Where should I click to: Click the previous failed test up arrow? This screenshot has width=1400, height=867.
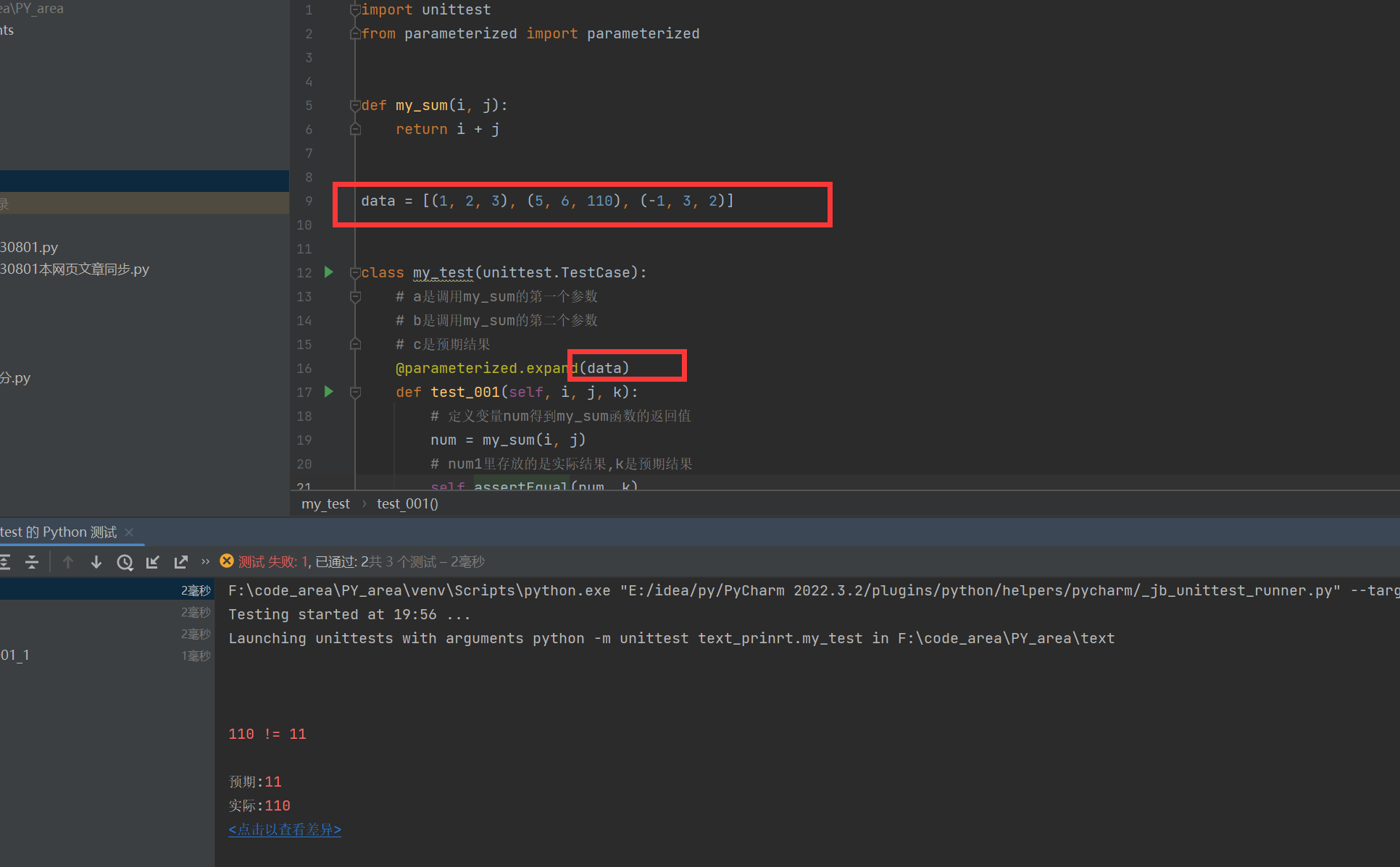click(68, 562)
